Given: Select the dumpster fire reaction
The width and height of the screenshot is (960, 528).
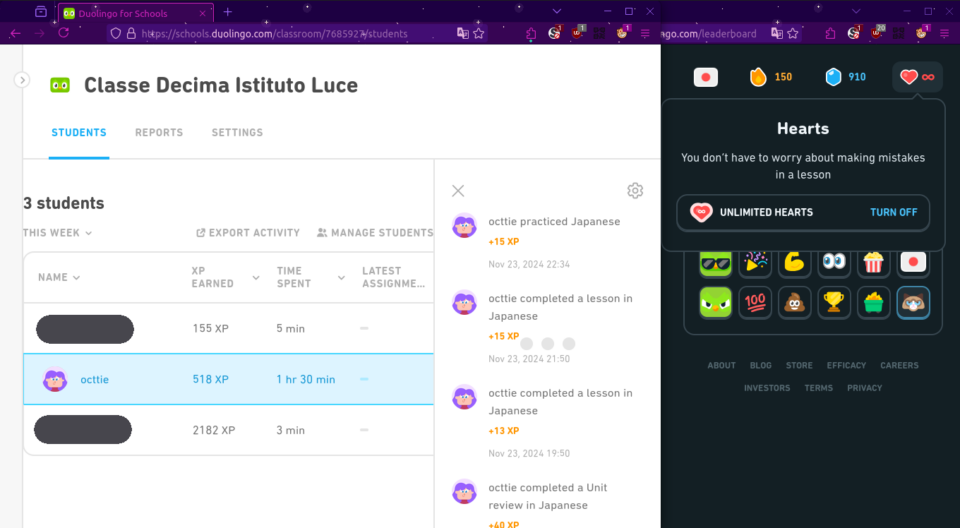Looking at the screenshot, I should [873, 303].
